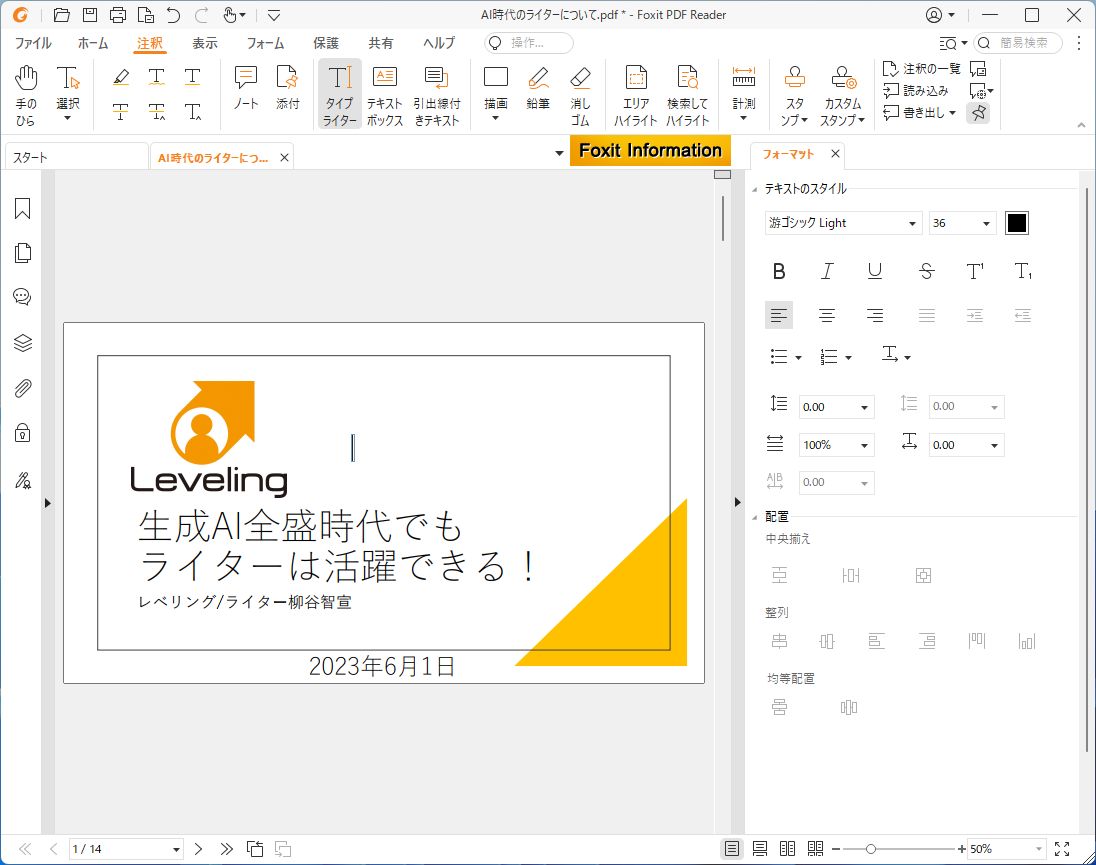
Task: Open the black text color swatch
Action: (1016, 223)
